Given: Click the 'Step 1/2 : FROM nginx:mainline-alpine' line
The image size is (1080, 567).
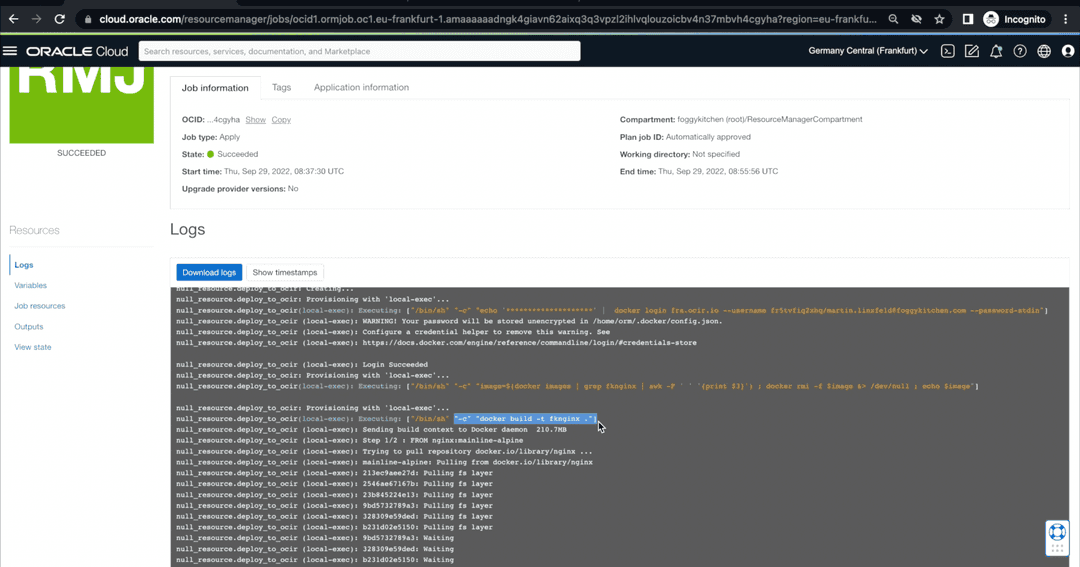Looking at the screenshot, I should [349, 440].
